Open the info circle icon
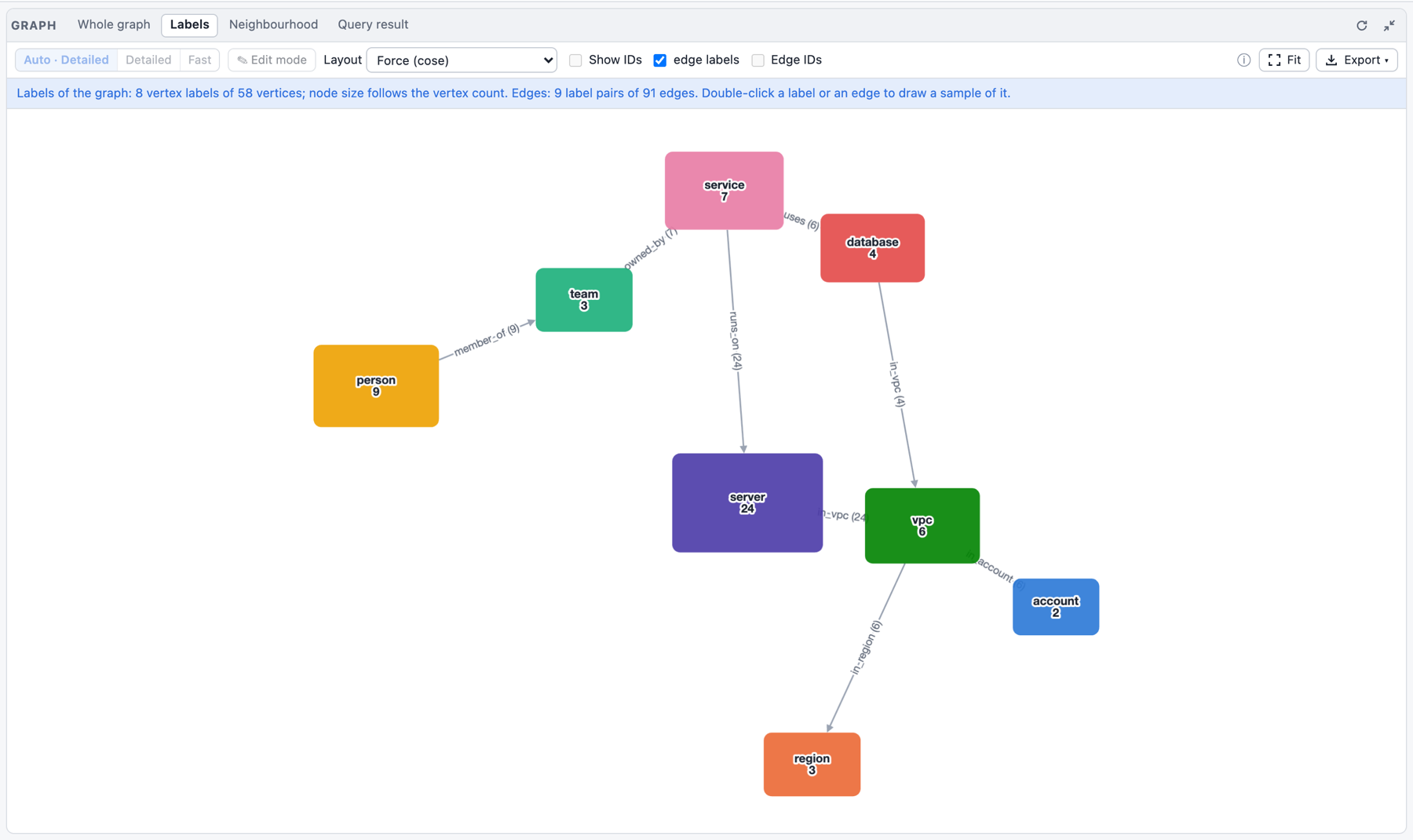 tap(1243, 60)
